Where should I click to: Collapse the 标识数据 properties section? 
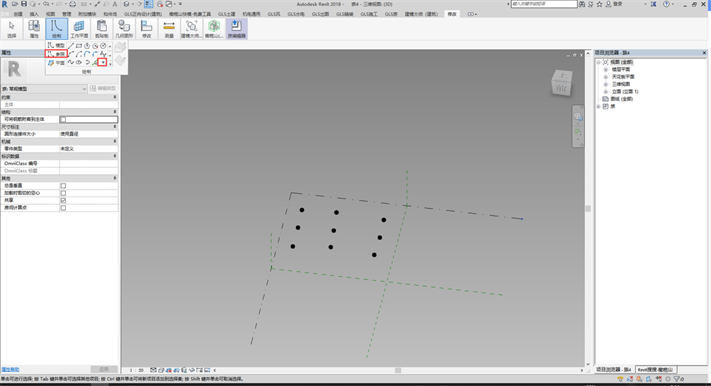point(115,156)
